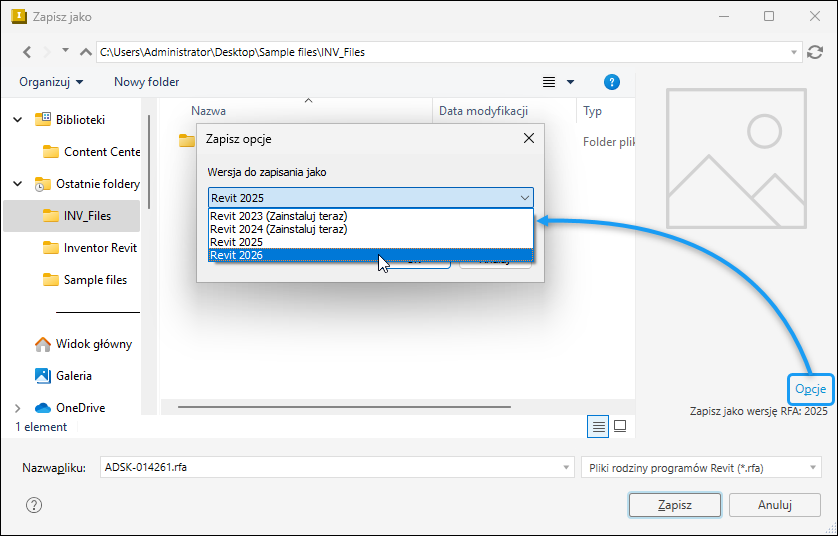Collapse the Revit 2025 version combo box
838x536 pixels.
click(370, 198)
